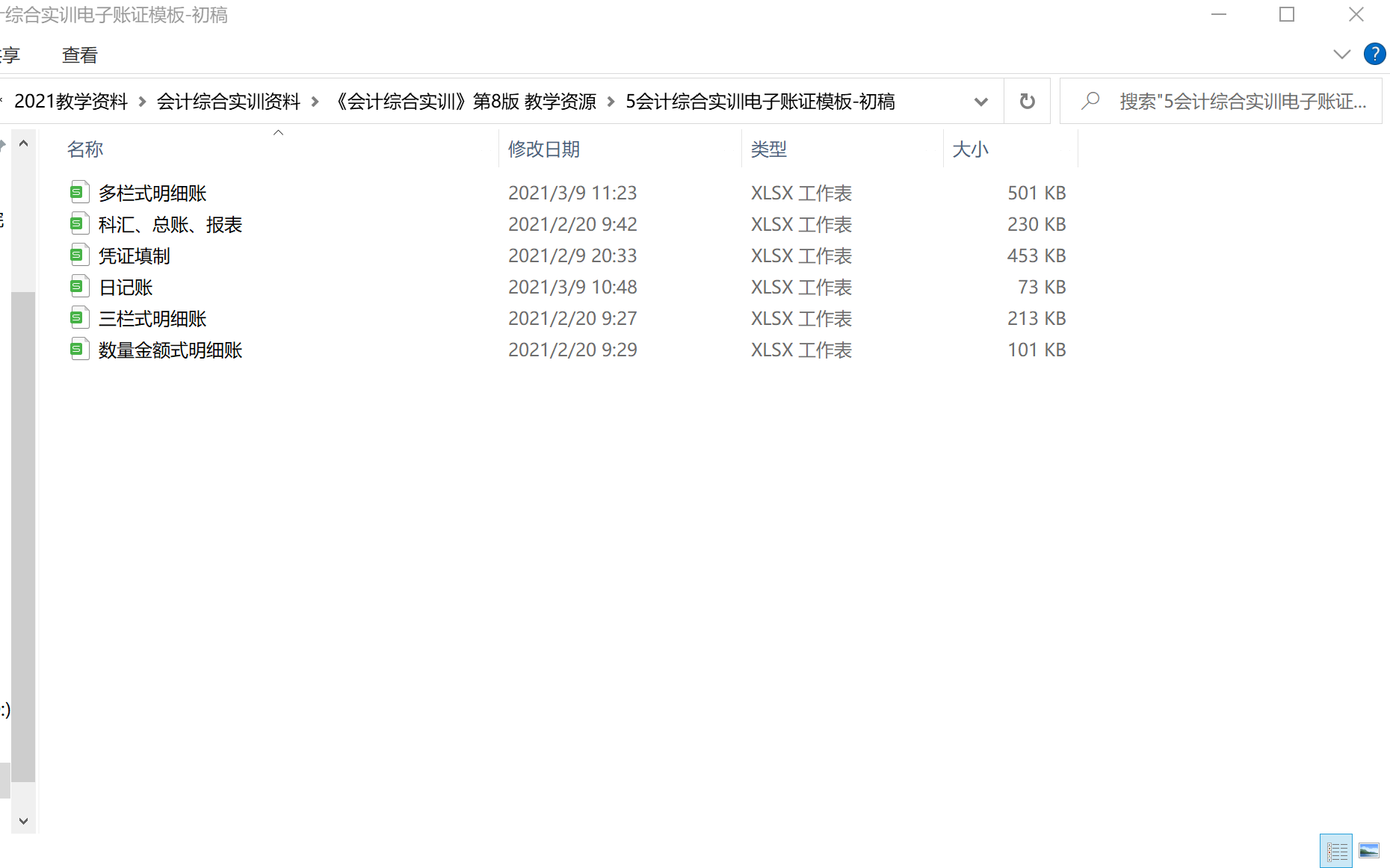This screenshot has width=1390, height=868.
Task: Click the 多栏式明细账 file icon
Action: pos(78,193)
